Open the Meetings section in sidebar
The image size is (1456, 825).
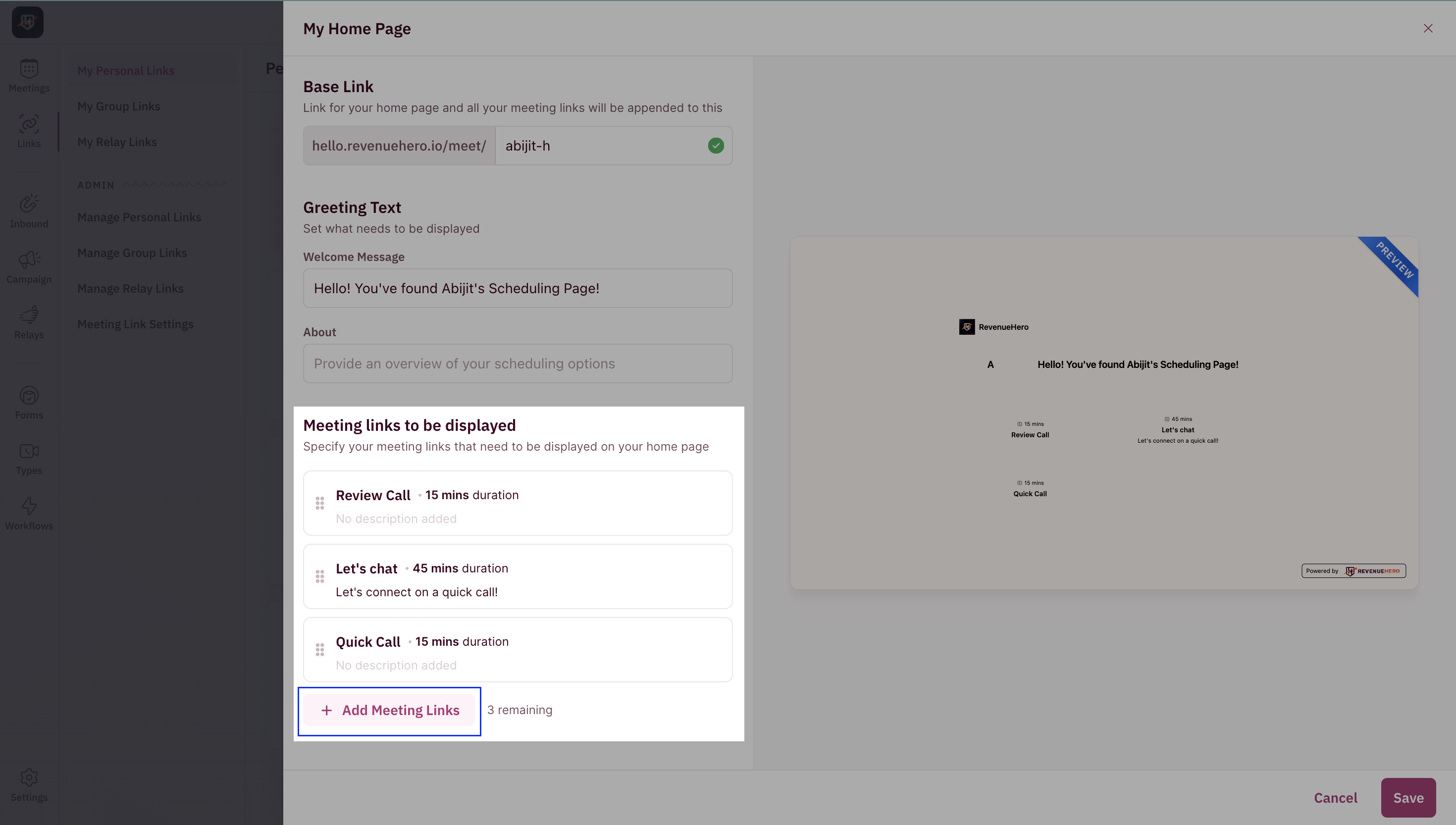29,76
